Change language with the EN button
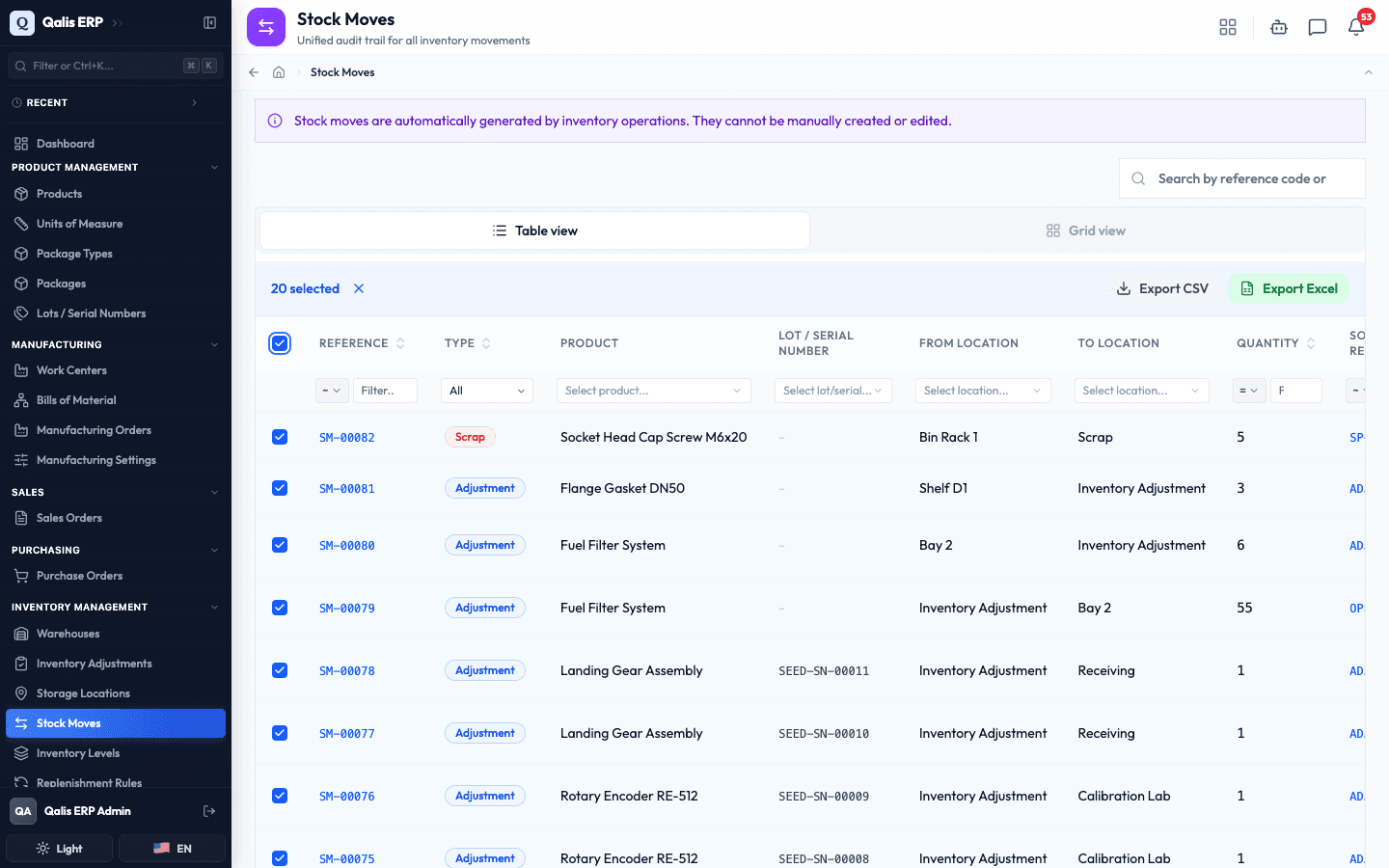This screenshot has width=1389, height=868. [172, 849]
